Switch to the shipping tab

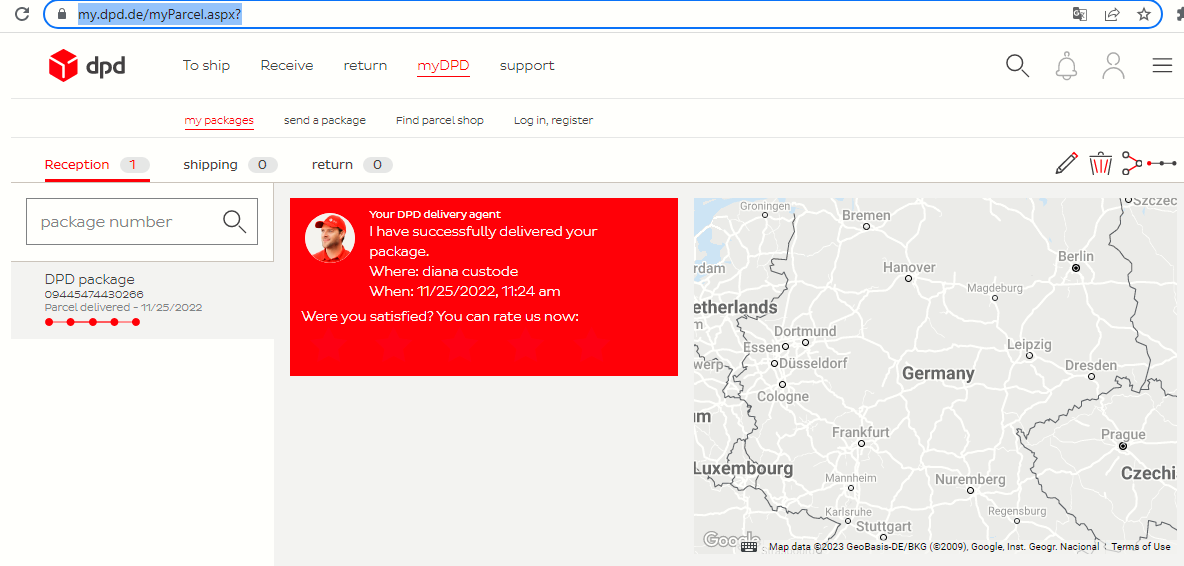210,165
